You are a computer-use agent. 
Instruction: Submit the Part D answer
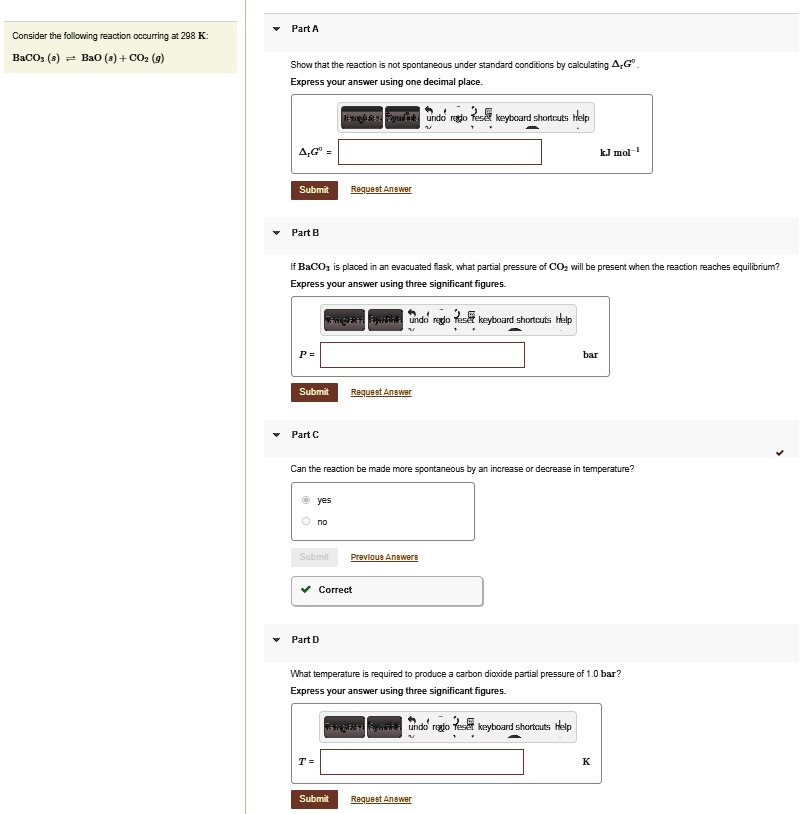pos(314,799)
